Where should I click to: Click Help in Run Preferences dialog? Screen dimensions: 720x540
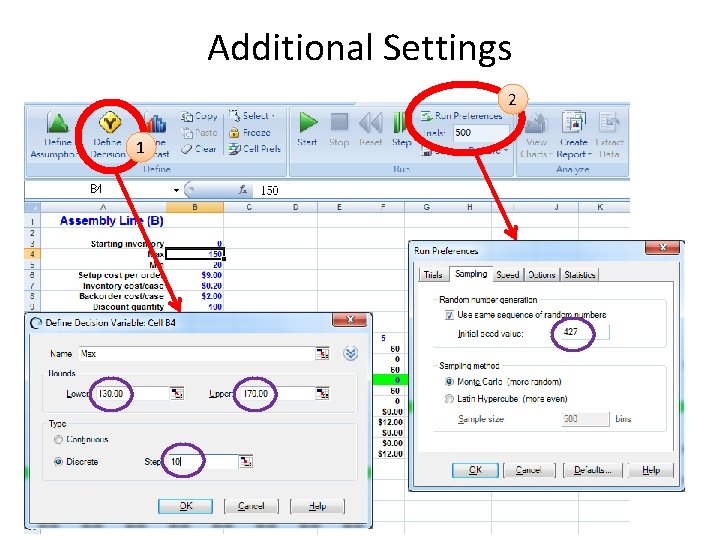651,470
